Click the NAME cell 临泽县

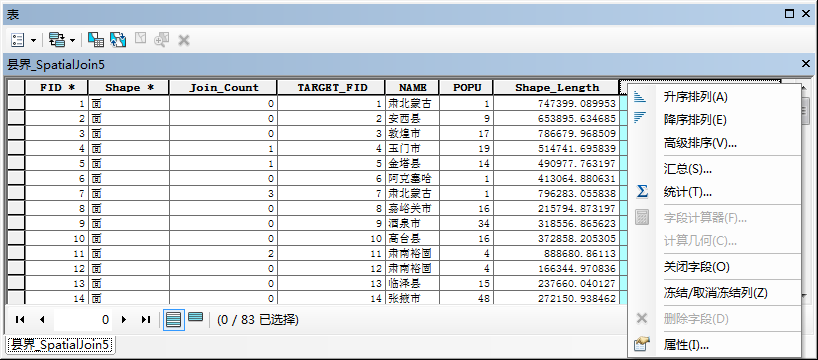pyautogui.click(x=412, y=283)
